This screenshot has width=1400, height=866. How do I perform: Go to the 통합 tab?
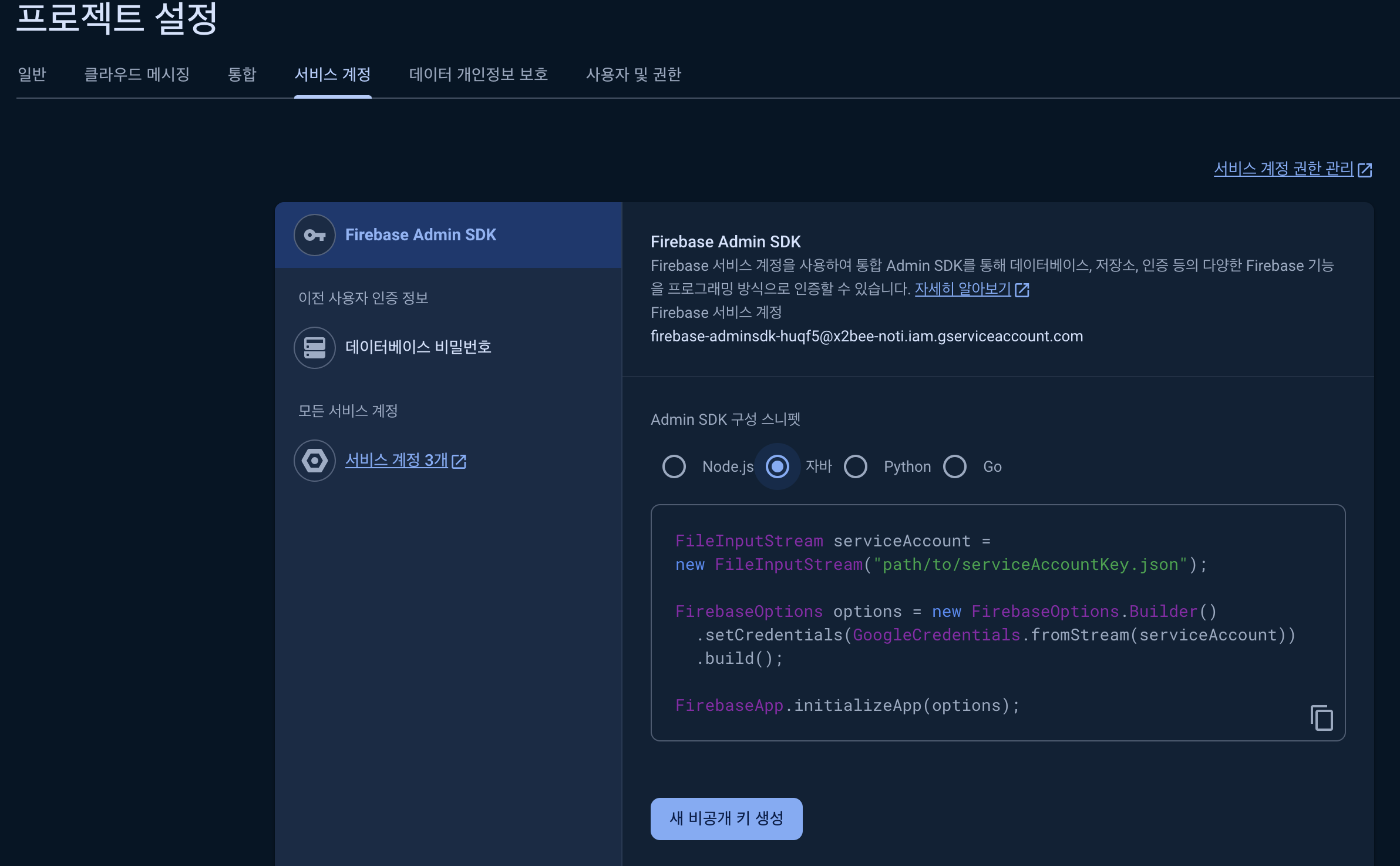coord(242,75)
